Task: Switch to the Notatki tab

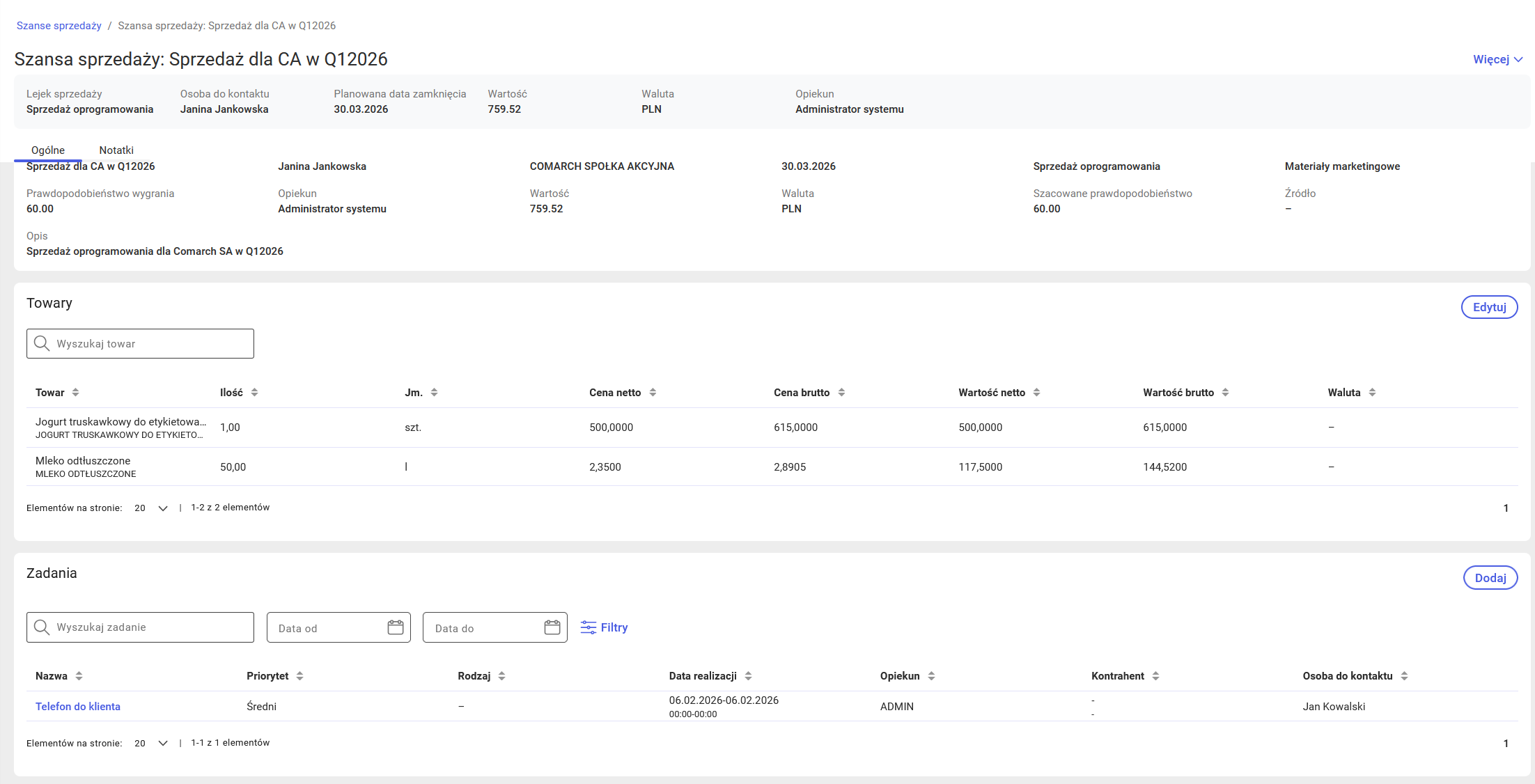Action: click(x=116, y=150)
